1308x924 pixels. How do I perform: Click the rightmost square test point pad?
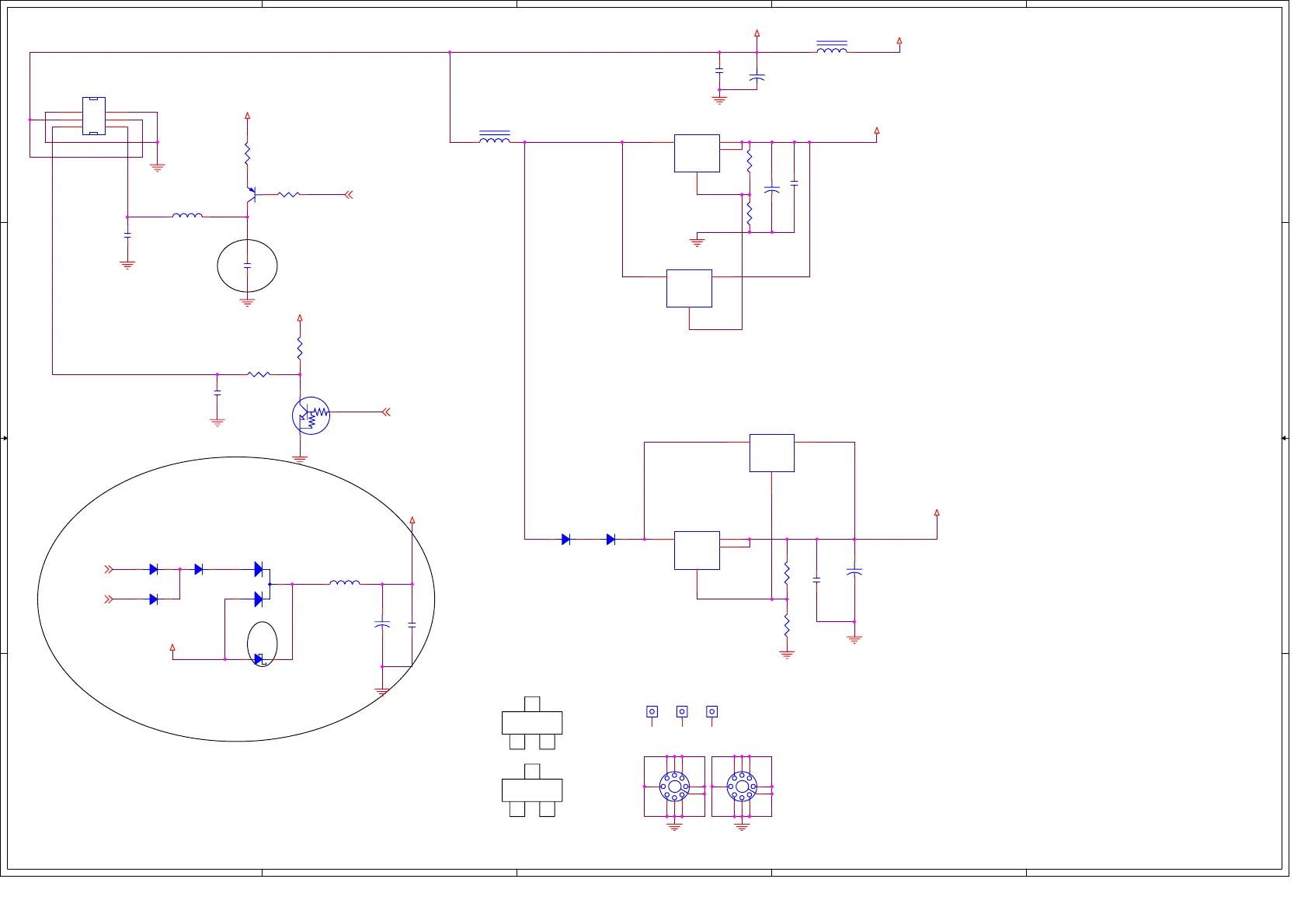pos(712,711)
